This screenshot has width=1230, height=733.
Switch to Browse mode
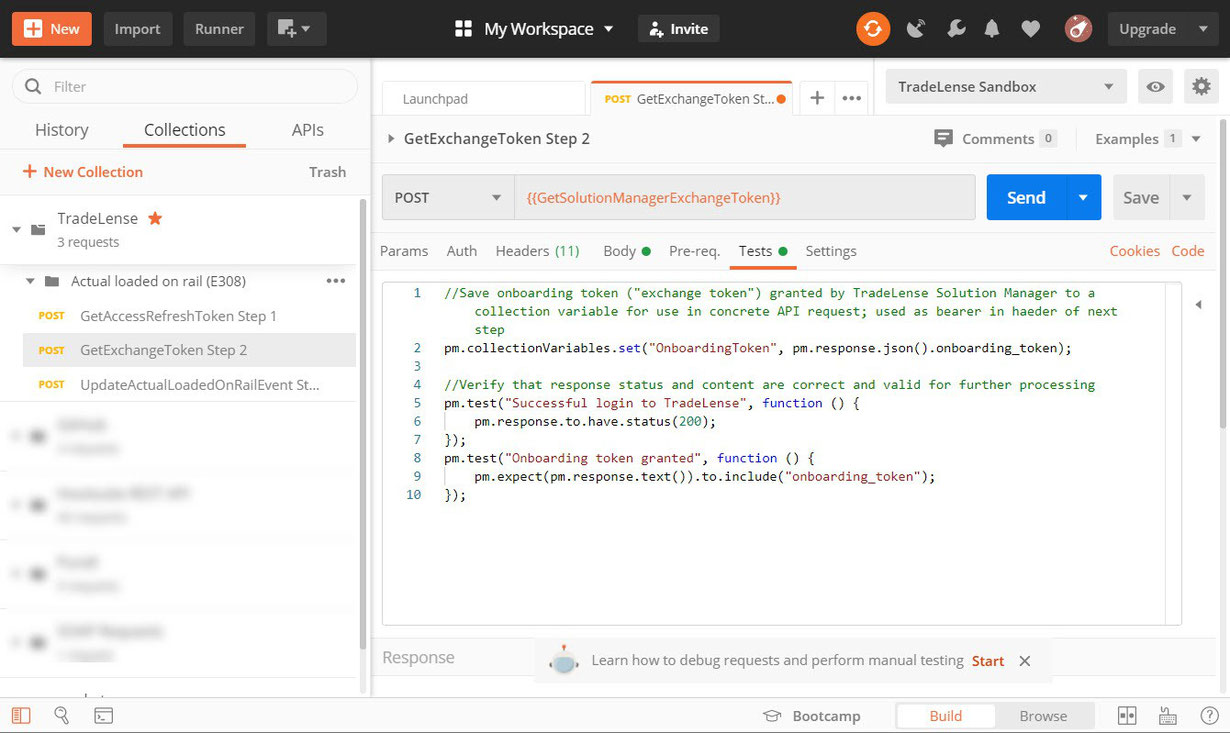pyautogui.click(x=1043, y=716)
